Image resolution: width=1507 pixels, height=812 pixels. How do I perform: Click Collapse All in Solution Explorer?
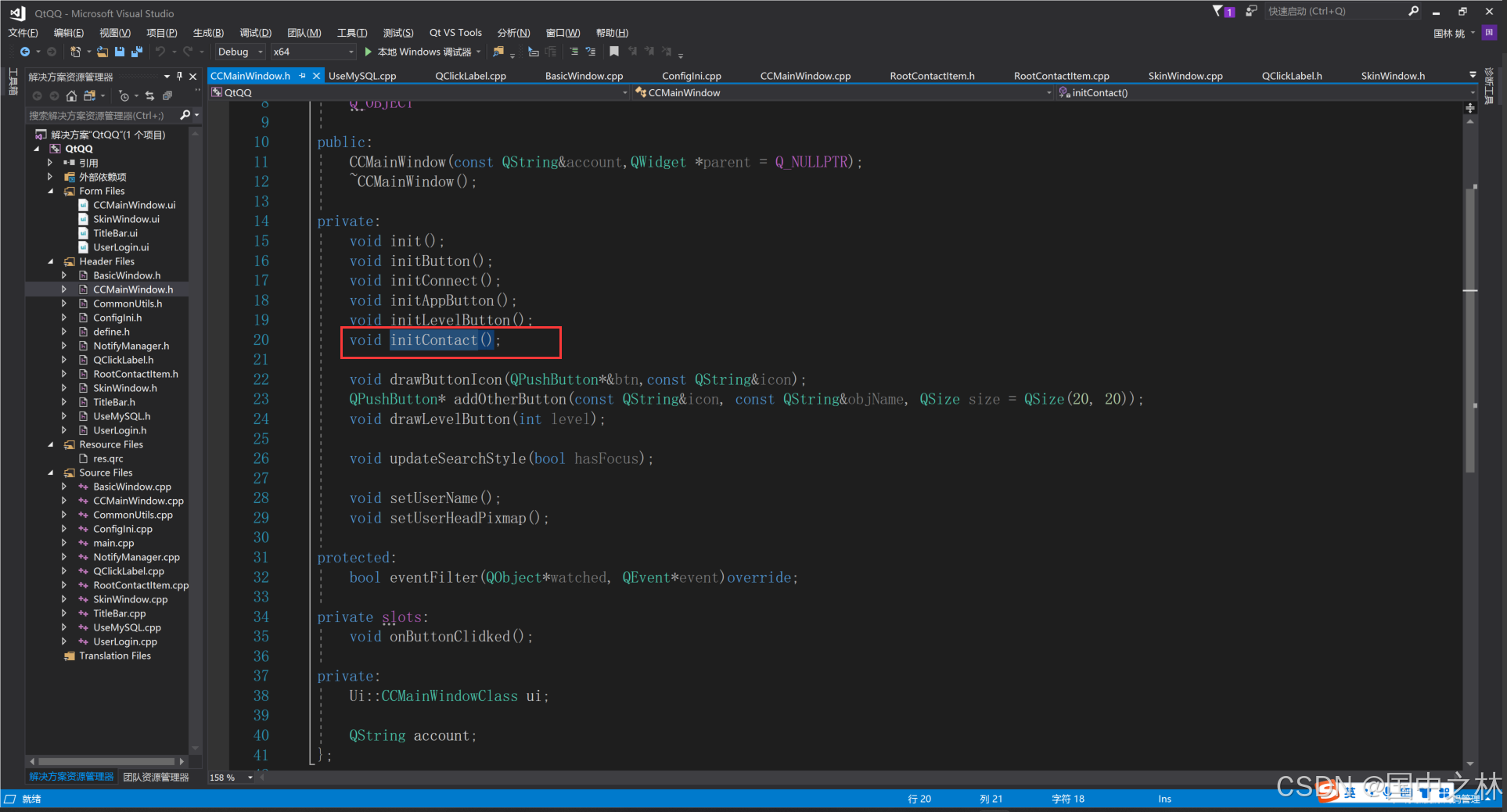coord(167,96)
